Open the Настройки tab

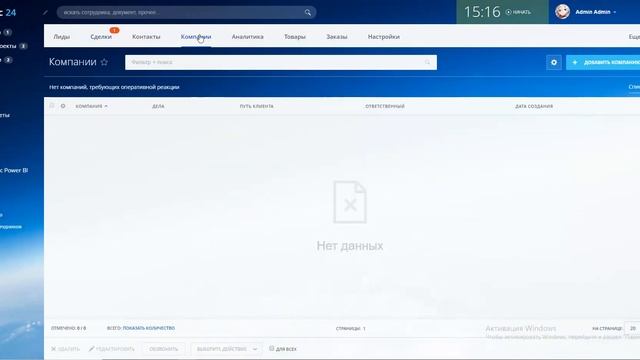pos(384,37)
